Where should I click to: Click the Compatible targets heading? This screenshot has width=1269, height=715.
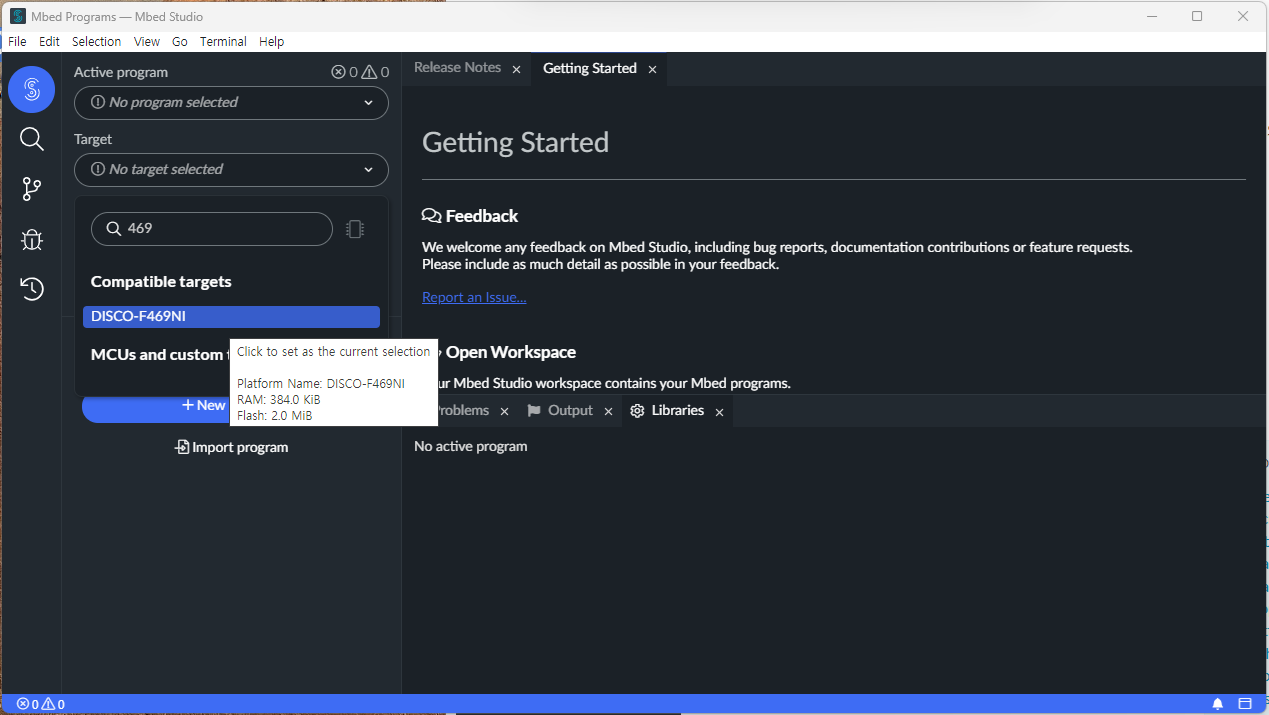tap(161, 282)
